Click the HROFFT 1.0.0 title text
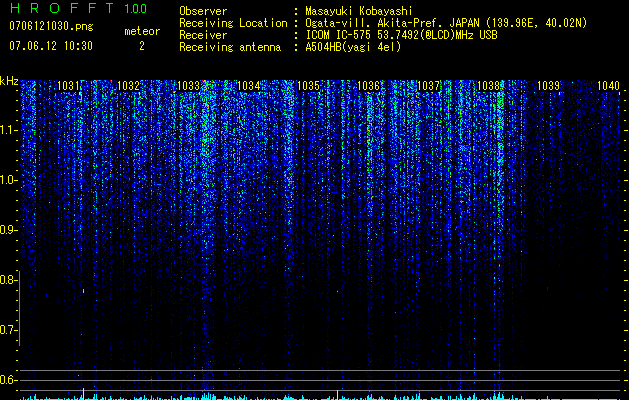The image size is (629, 400). [x=78, y=8]
